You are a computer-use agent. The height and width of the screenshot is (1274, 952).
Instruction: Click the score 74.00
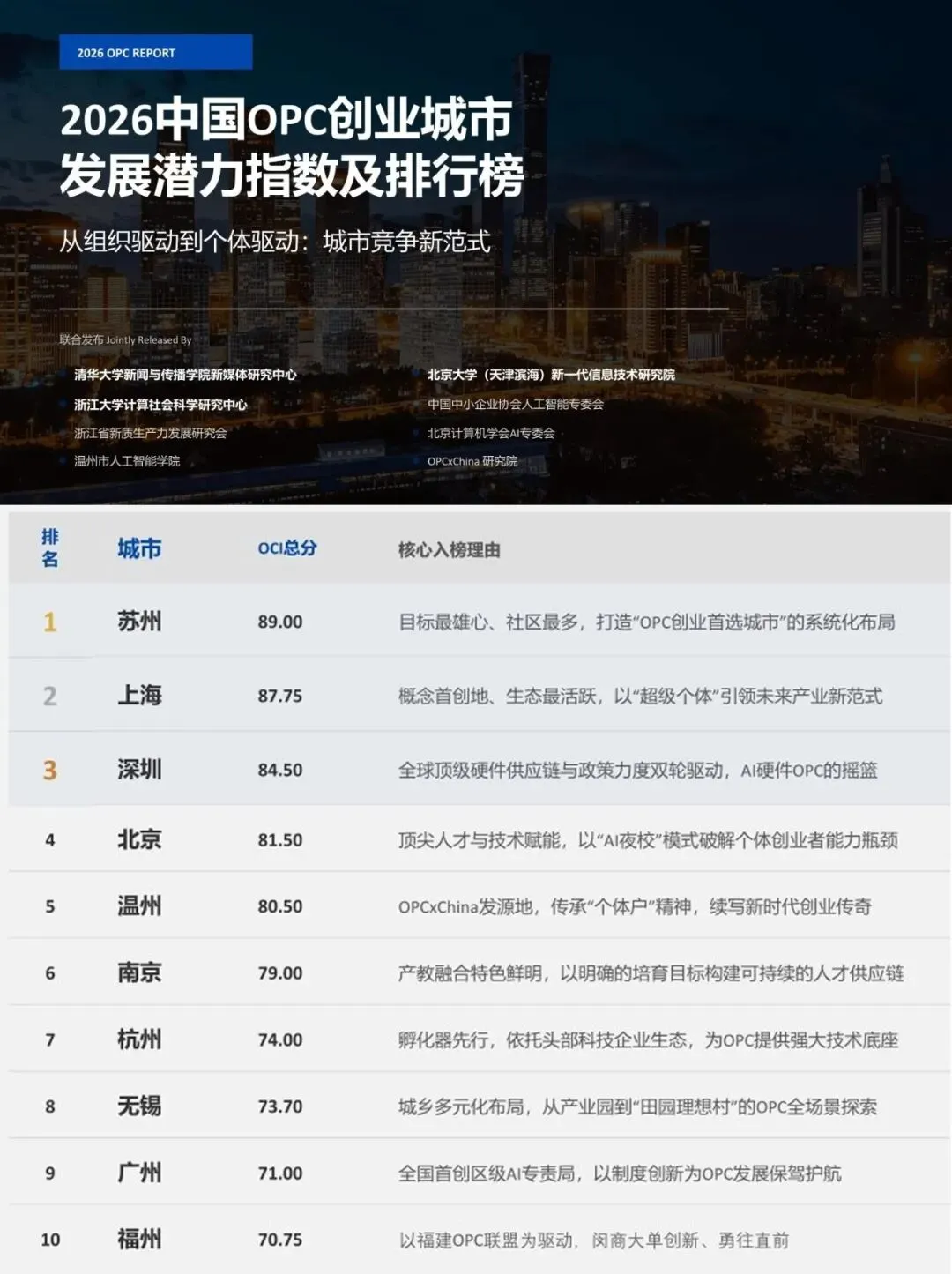point(280,1040)
